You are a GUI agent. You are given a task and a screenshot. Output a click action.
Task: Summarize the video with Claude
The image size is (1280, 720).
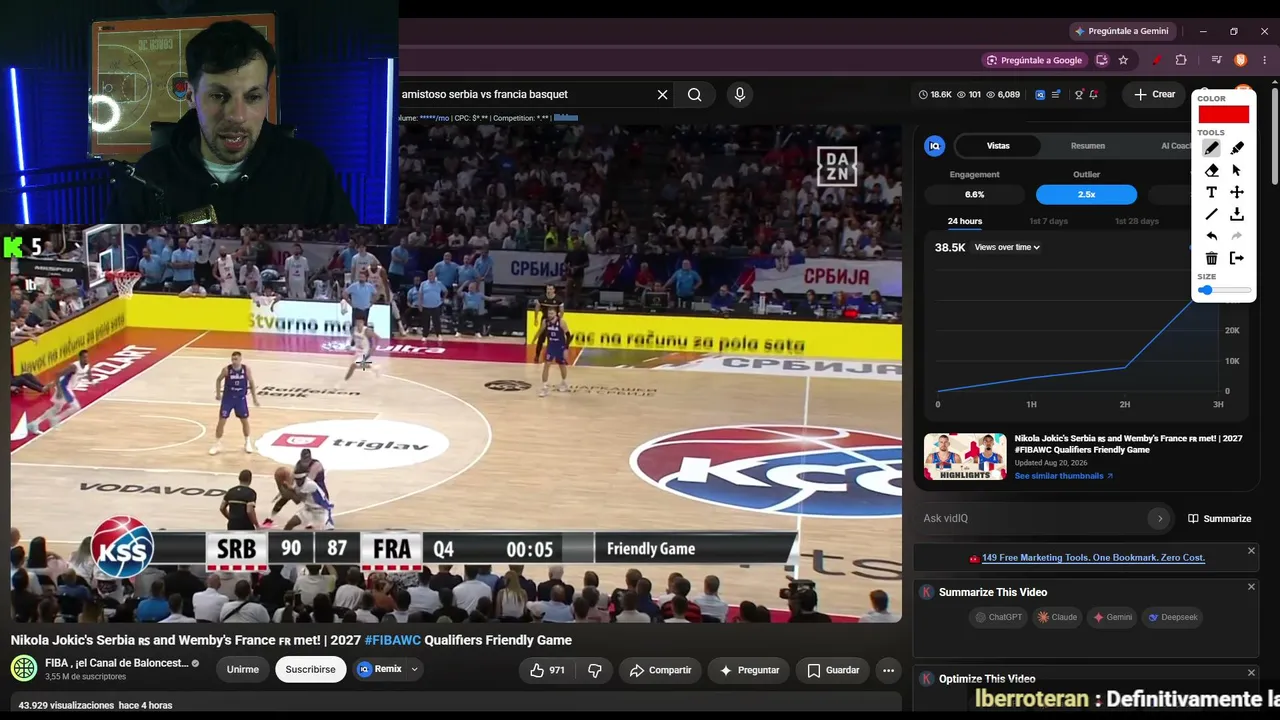click(1057, 617)
